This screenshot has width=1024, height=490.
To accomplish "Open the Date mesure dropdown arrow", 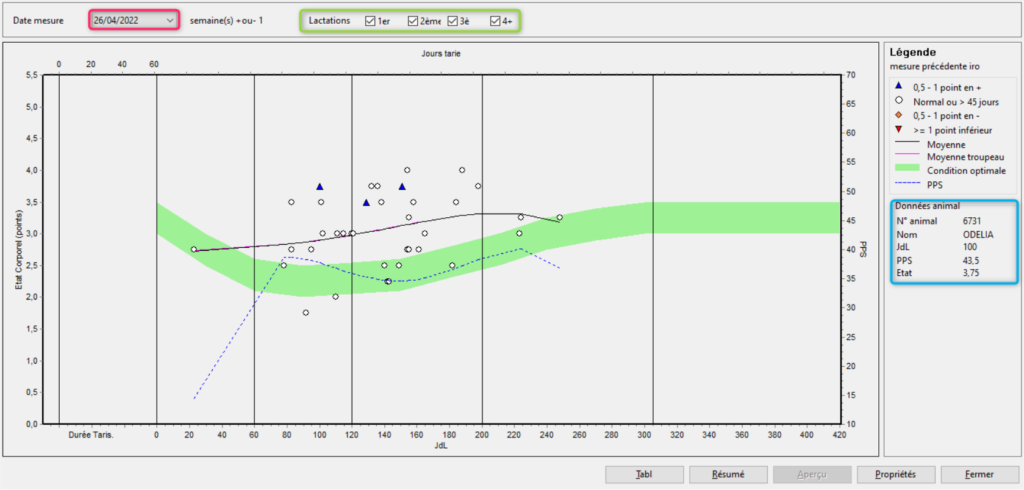I will click(169, 20).
